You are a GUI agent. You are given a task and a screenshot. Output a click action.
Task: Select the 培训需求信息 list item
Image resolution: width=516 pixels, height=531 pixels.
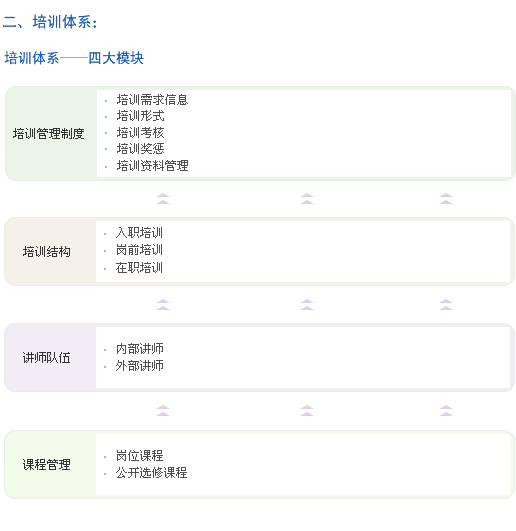point(152,100)
